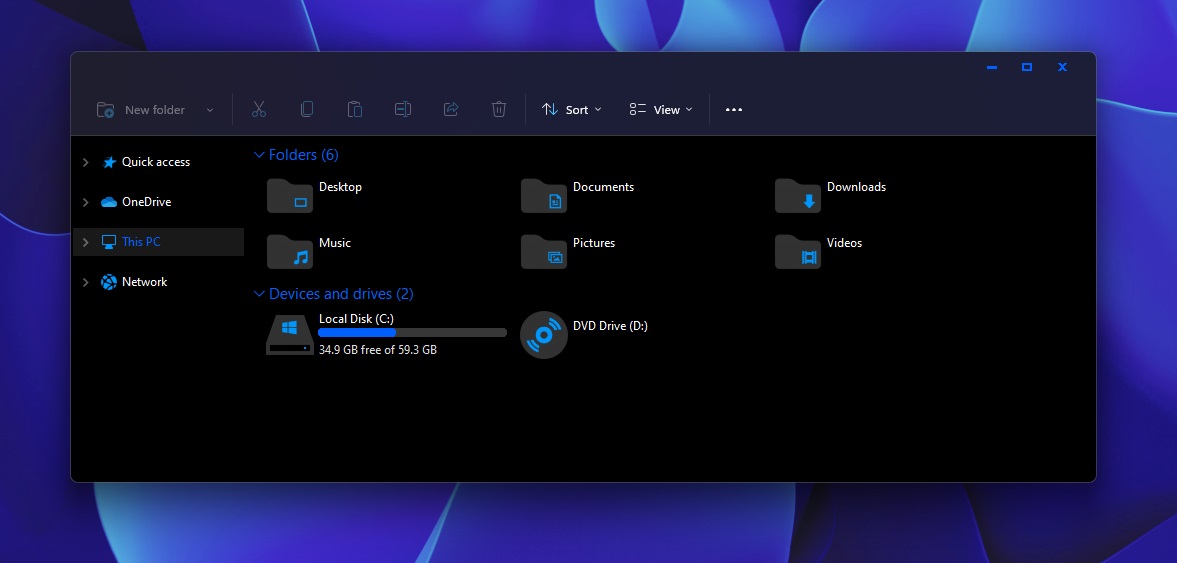Open the DVD Drive (D:)
This screenshot has width=1177, height=563.
click(544, 334)
